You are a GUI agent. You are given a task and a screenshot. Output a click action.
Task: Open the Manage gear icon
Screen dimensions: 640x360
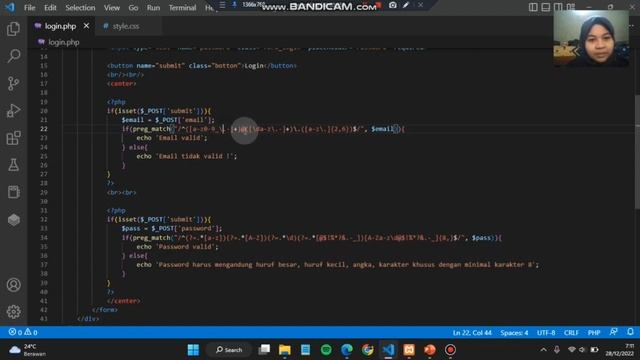(x=13, y=311)
